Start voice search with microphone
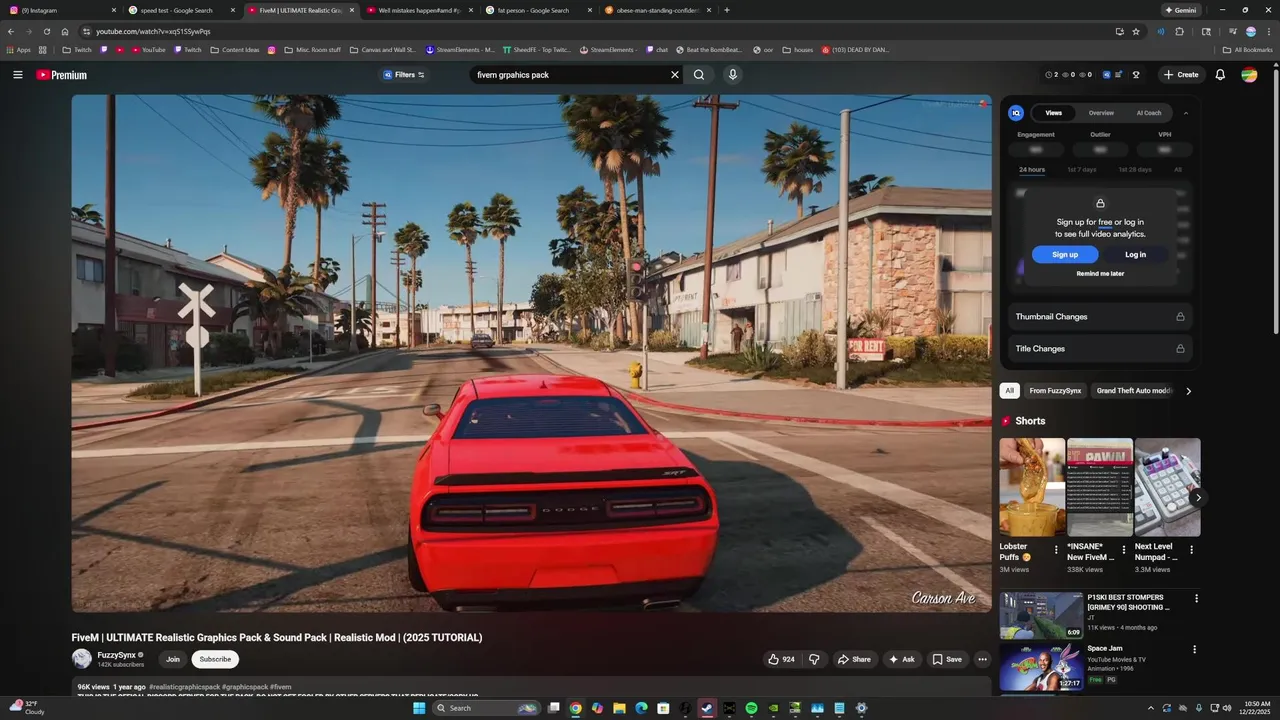Screen dimensions: 1280x720 point(733,75)
